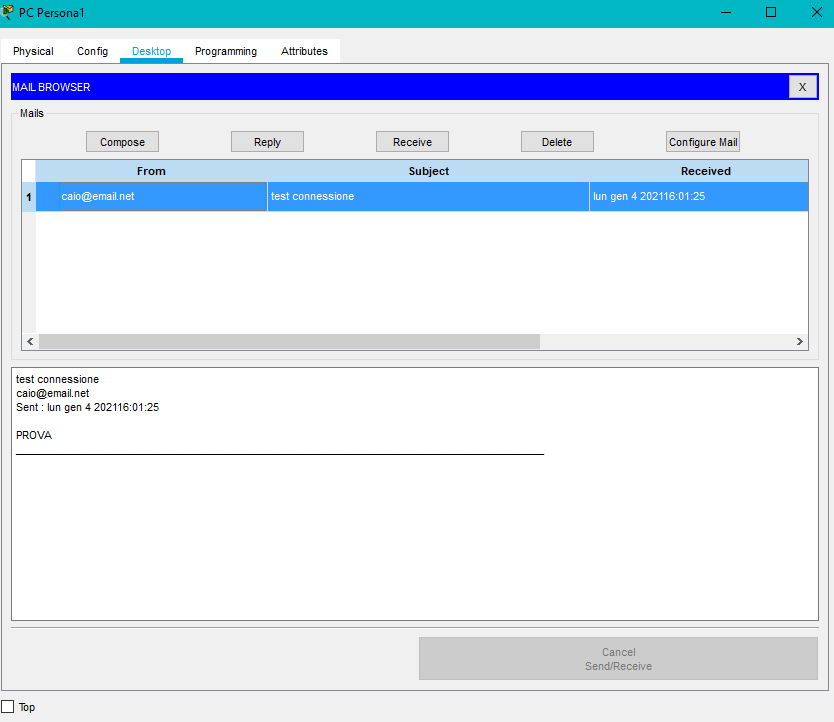Enable the Top checkbox
Screen dimensions: 834x722
8,707
